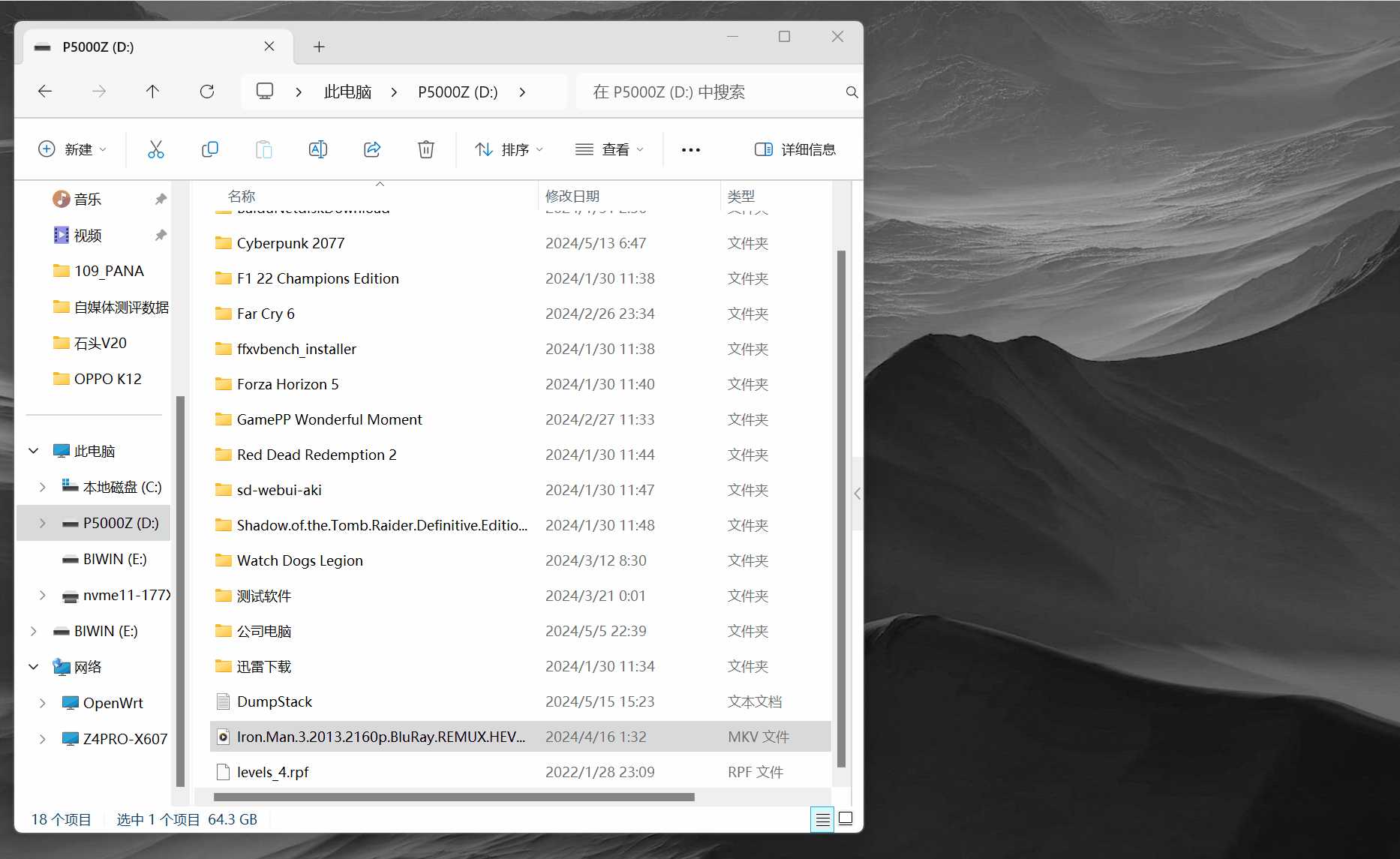Click the search magnifier icon
This screenshot has width=1400, height=859.
(x=852, y=92)
